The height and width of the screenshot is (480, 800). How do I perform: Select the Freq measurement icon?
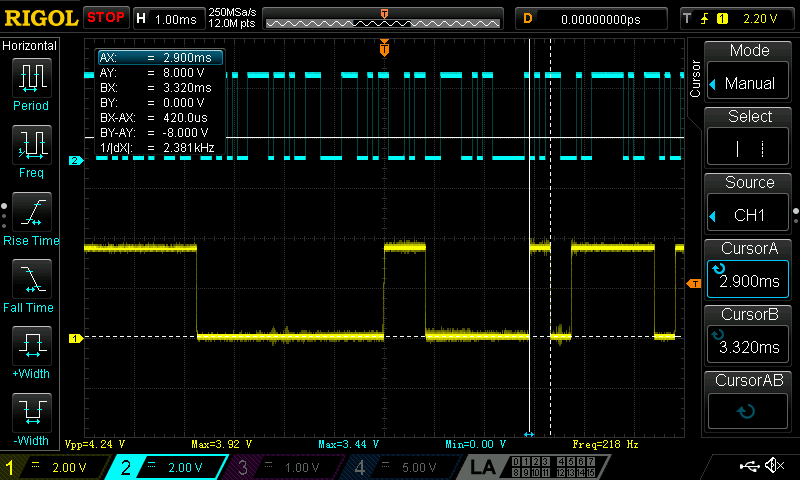(30, 144)
